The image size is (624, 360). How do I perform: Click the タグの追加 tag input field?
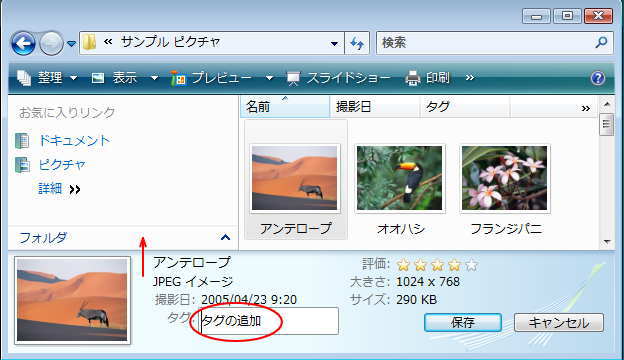tap(269, 321)
